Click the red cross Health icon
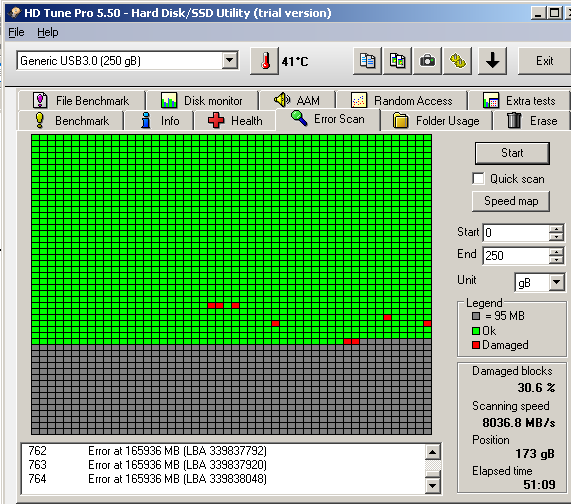The height and width of the screenshot is (504, 572). click(216, 120)
